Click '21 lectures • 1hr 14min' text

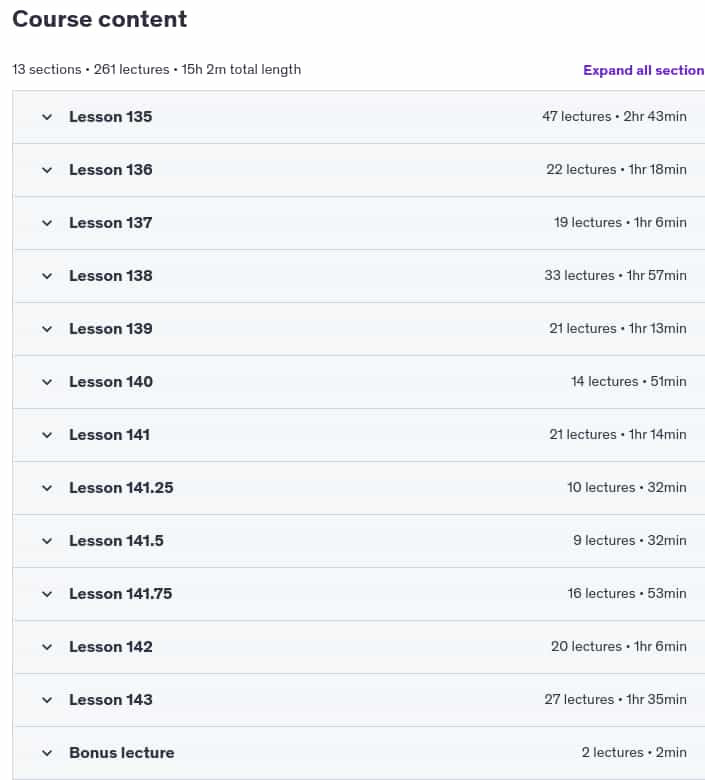click(618, 435)
